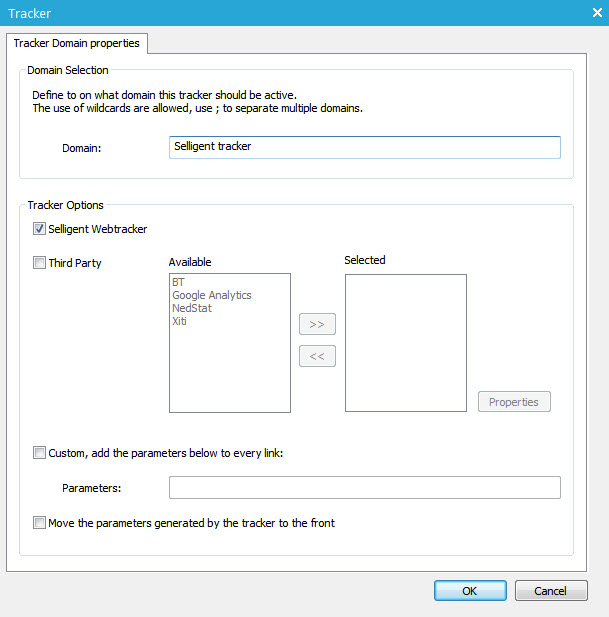Image resolution: width=609 pixels, height=617 pixels.
Task: Click inside the Selected trackers list box
Action: pyautogui.click(x=405, y=342)
